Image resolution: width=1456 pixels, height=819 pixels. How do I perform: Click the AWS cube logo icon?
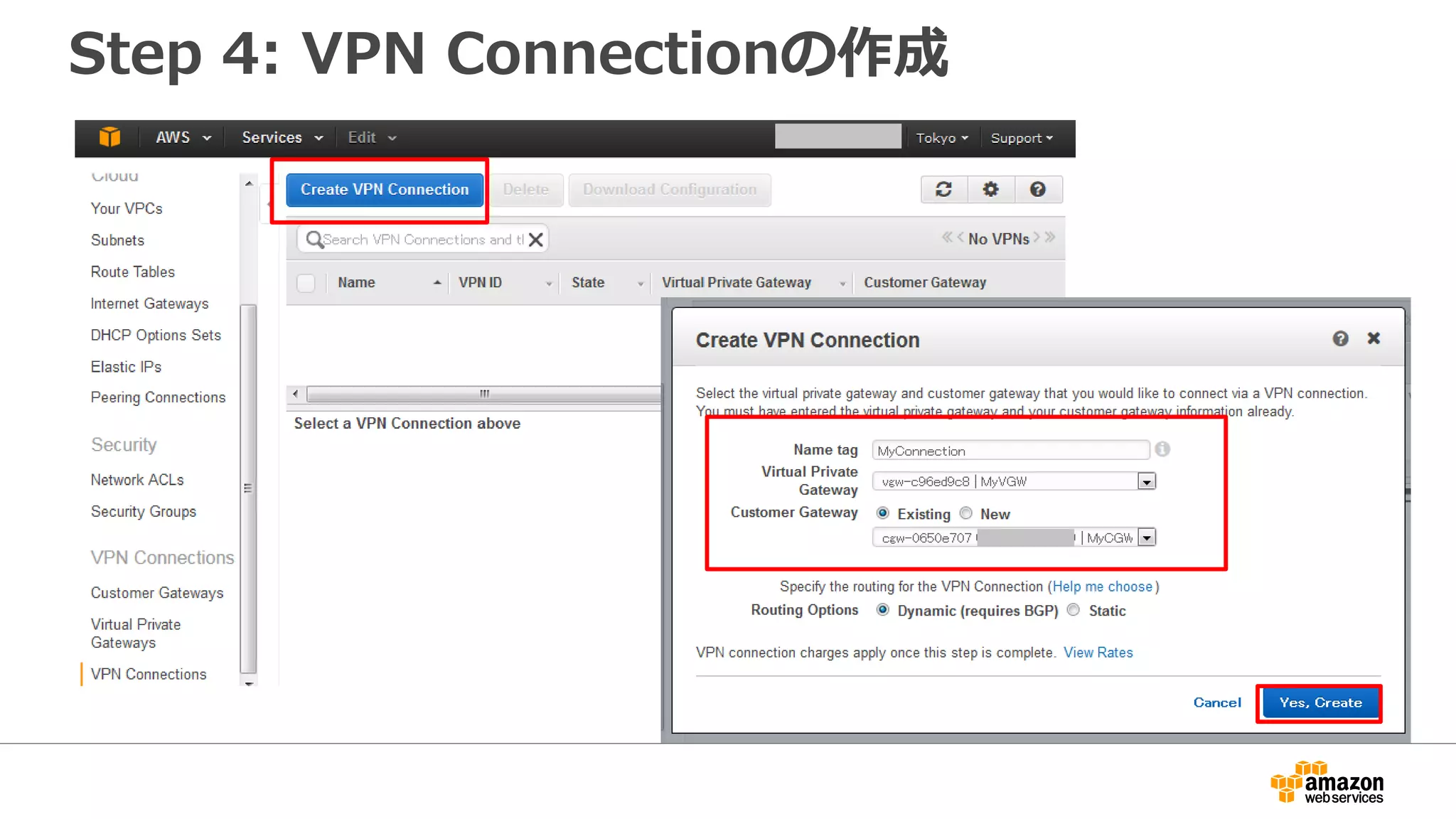pos(109,137)
